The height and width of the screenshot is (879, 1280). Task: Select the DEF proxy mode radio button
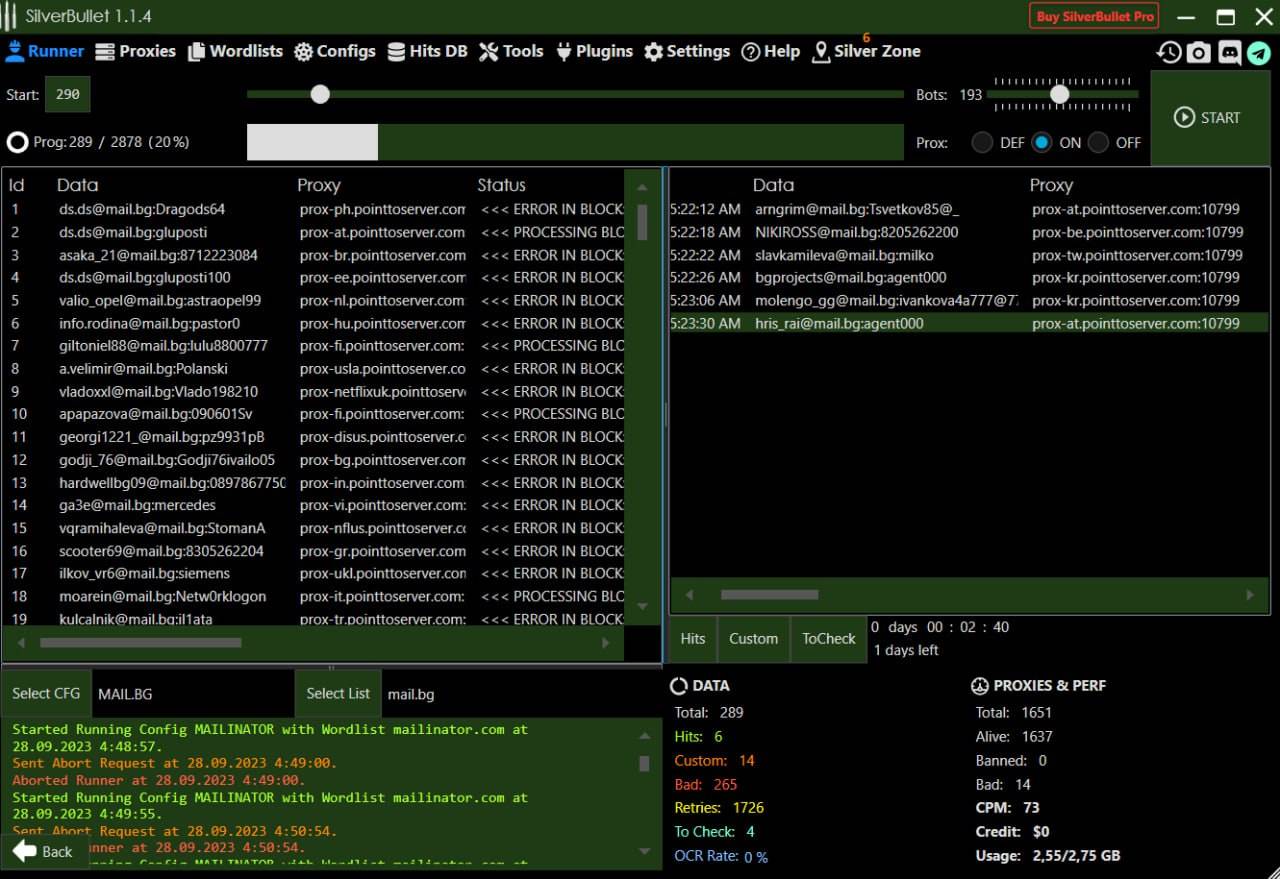point(982,143)
